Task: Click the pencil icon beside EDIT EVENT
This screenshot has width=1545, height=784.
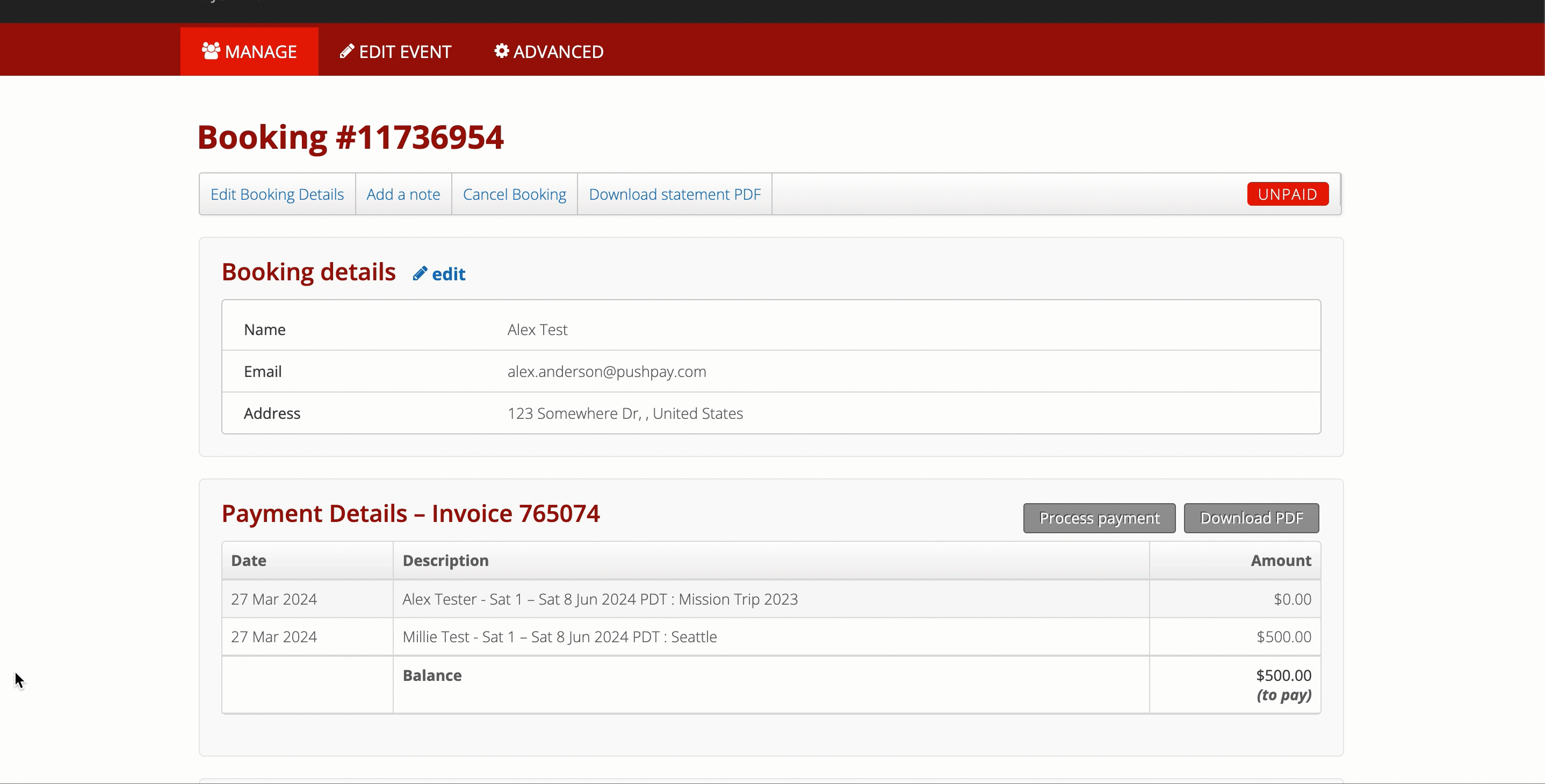Action: (346, 51)
